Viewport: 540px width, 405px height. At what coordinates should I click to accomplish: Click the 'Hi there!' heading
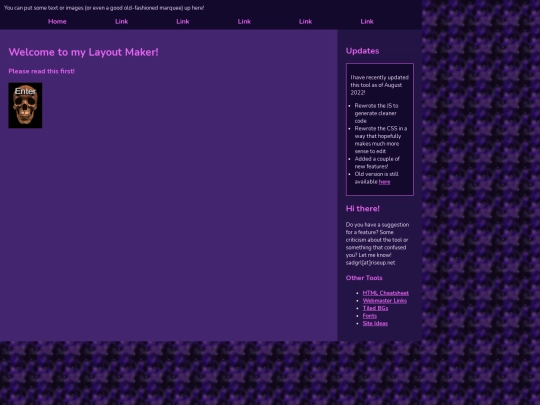click(x=363, y=209)
